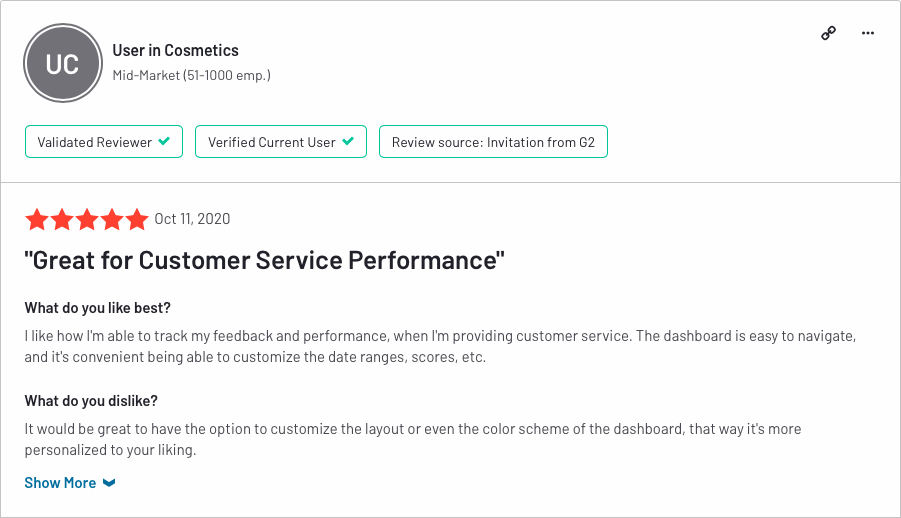Open the User in Cosmetics profile name

click(x=175, y=51)
